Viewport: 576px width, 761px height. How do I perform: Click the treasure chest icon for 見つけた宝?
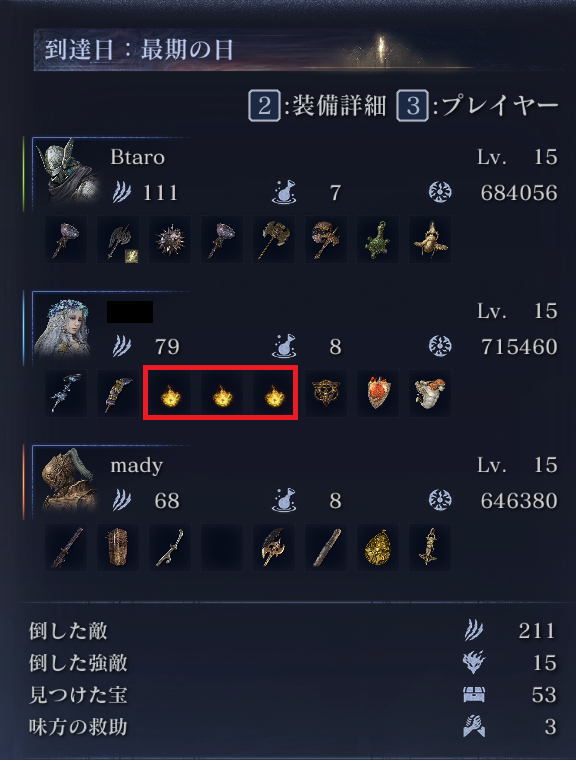(474, 695)
